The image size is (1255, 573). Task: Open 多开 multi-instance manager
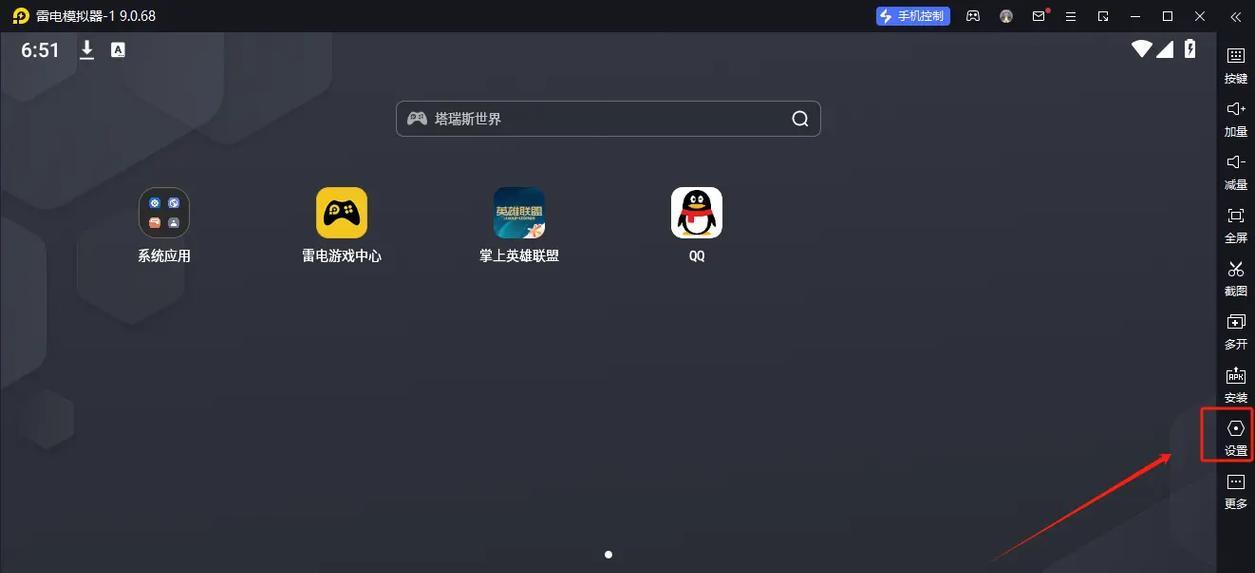pos(1236,331)
